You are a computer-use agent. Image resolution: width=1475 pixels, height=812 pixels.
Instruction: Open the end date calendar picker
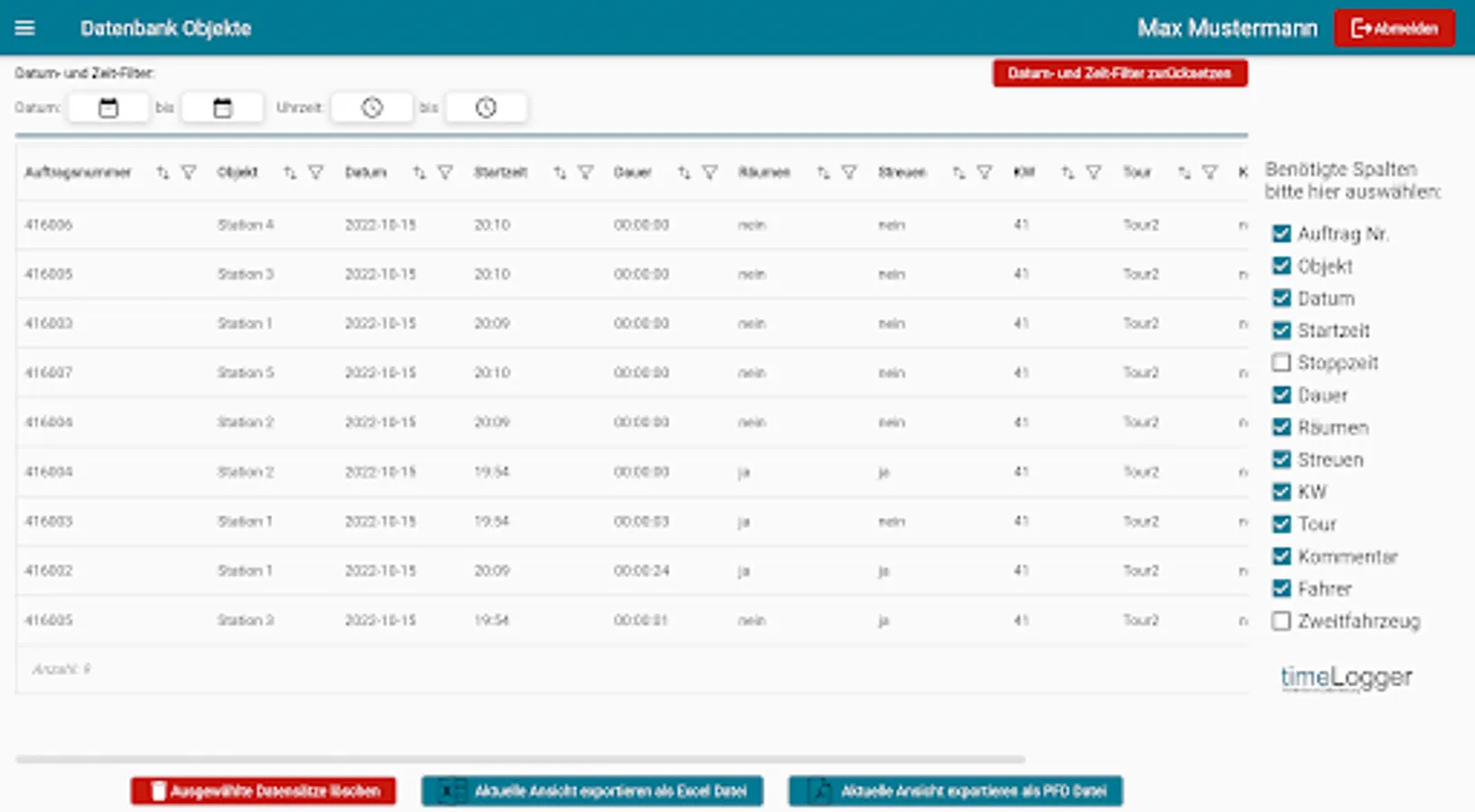tap(222, 108)
